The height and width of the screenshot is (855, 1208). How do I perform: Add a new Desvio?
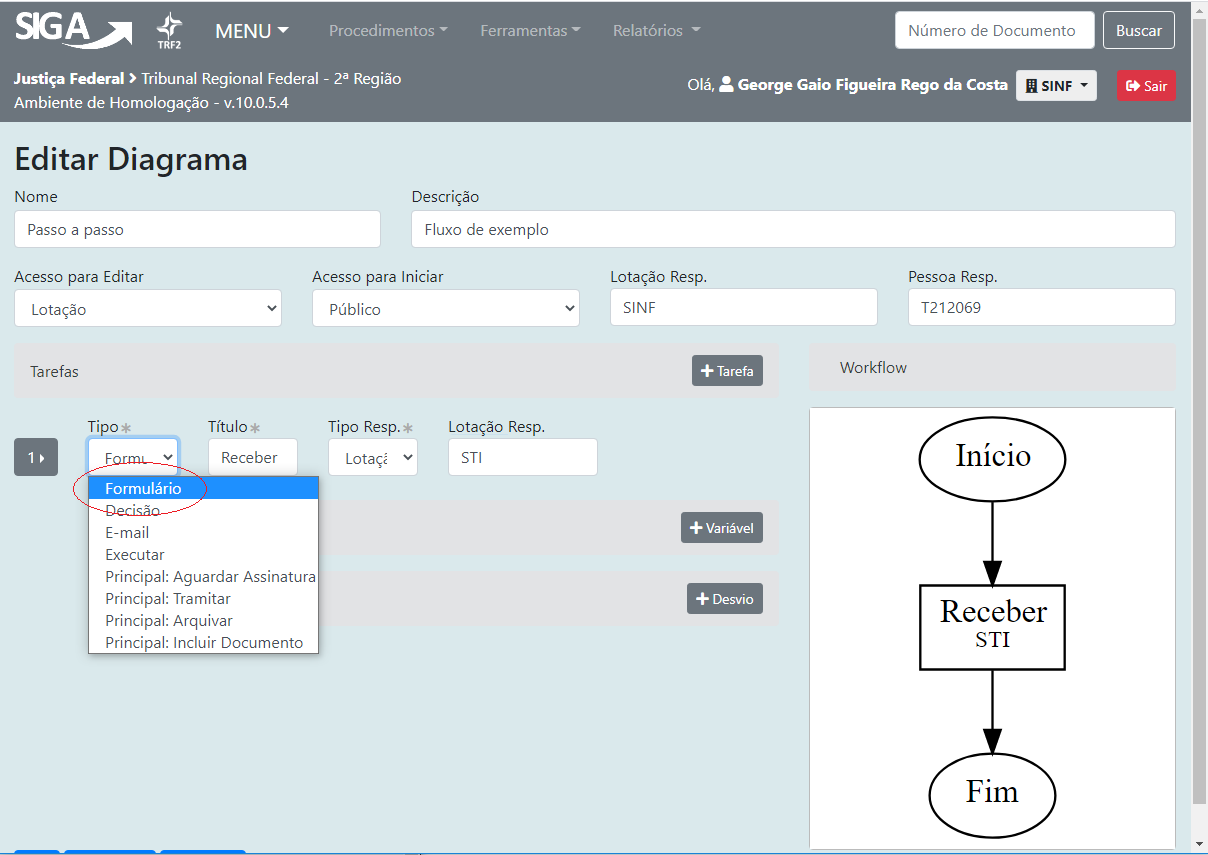click(724, 599)
